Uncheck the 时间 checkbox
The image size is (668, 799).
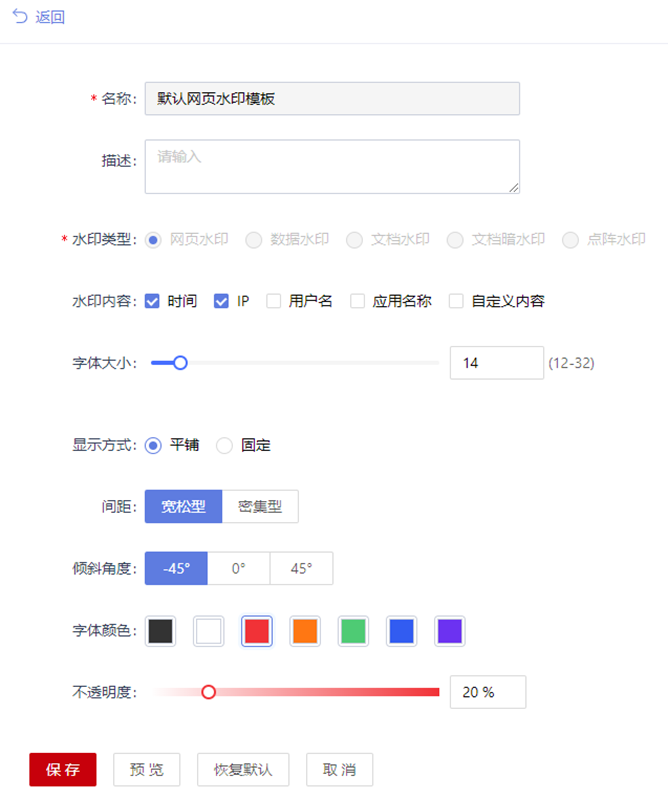[152, 301]
